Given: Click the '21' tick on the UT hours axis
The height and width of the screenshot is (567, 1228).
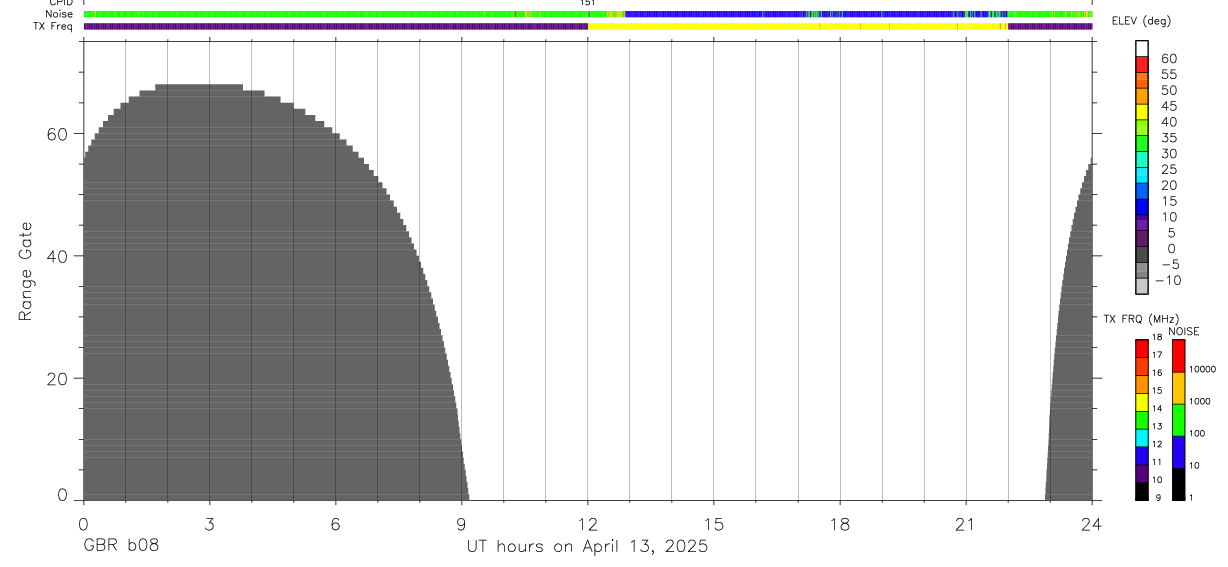Looking at the screenshot, I should (966, 524).
